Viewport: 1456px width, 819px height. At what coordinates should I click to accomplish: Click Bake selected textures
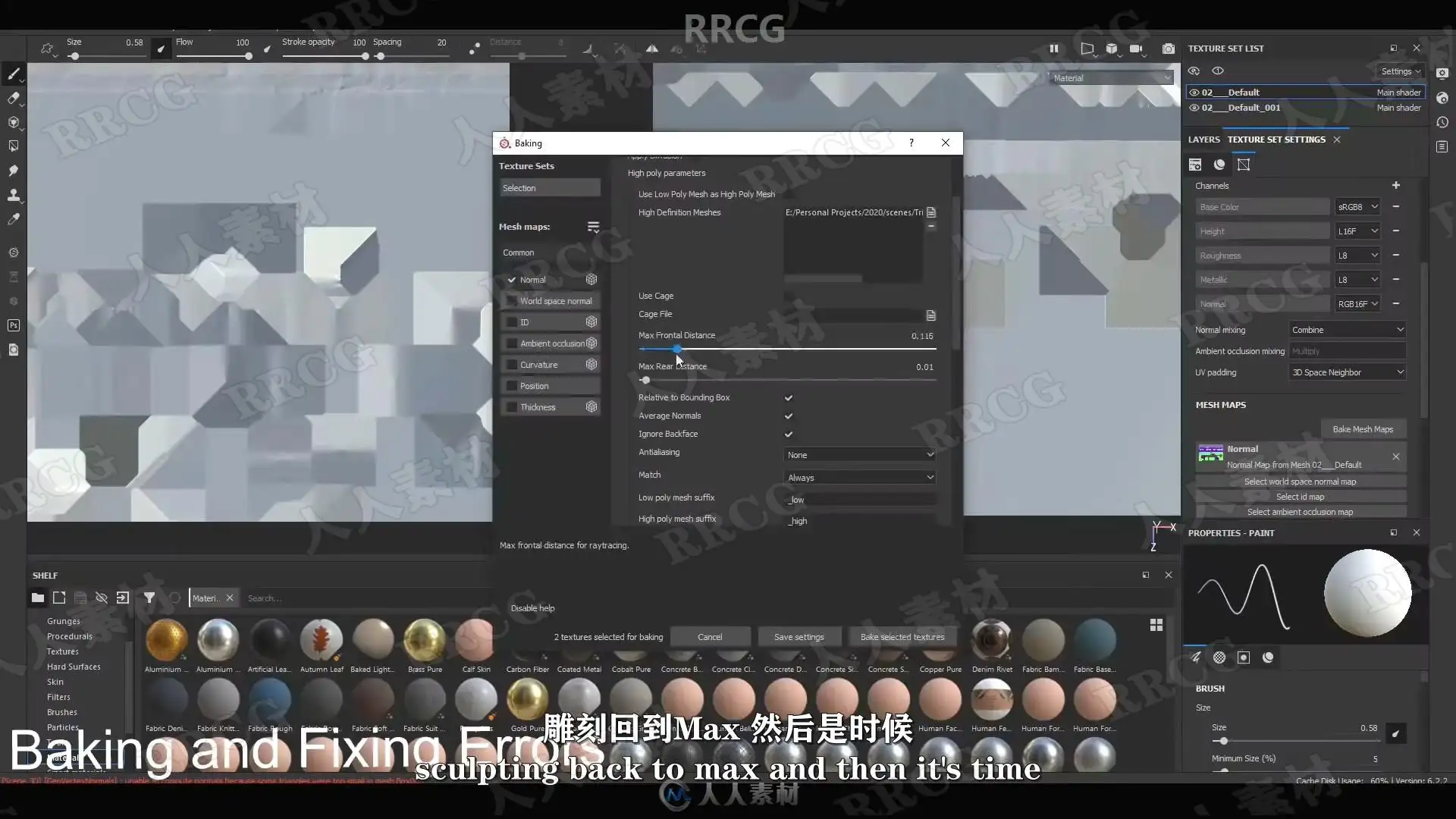[902, 637]
